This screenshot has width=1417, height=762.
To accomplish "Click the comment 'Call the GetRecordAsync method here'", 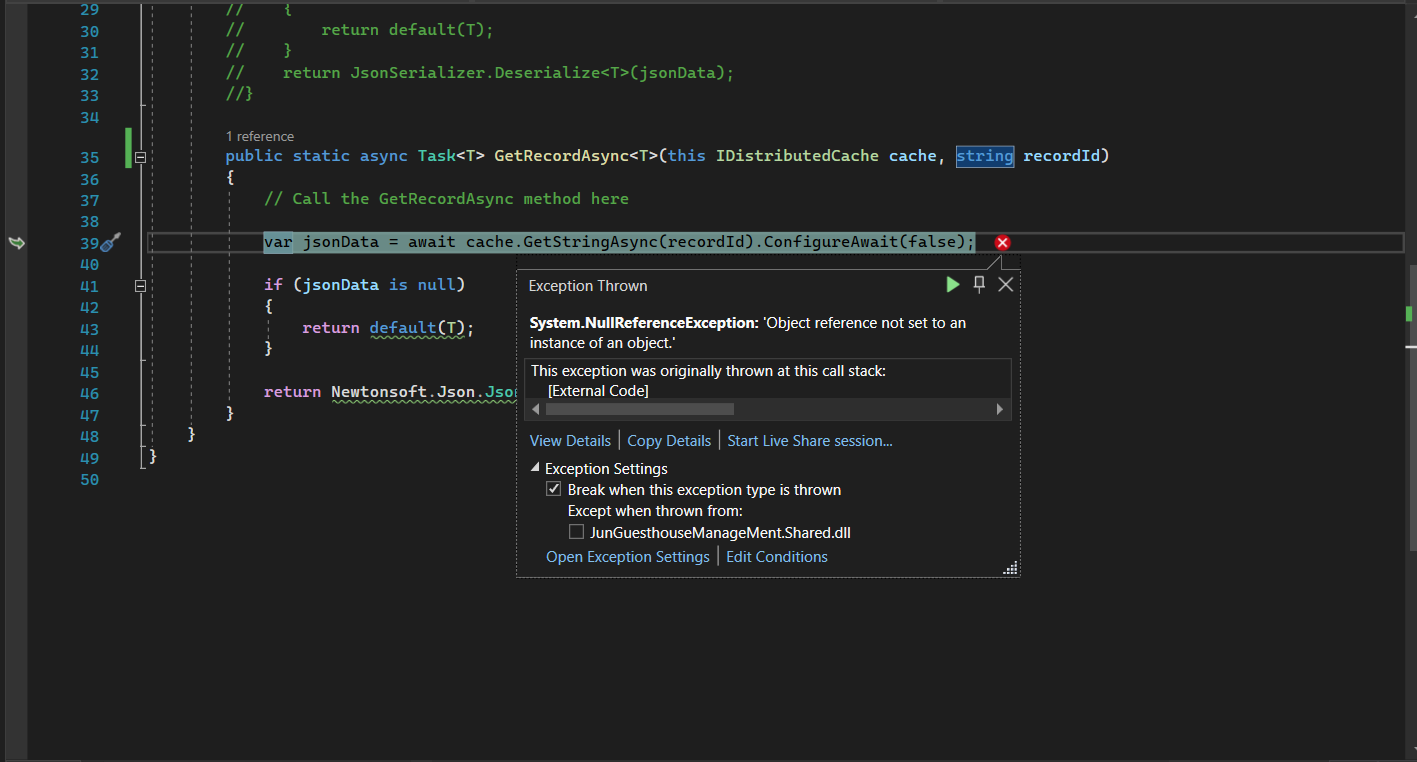I will [x=446, y=199].
